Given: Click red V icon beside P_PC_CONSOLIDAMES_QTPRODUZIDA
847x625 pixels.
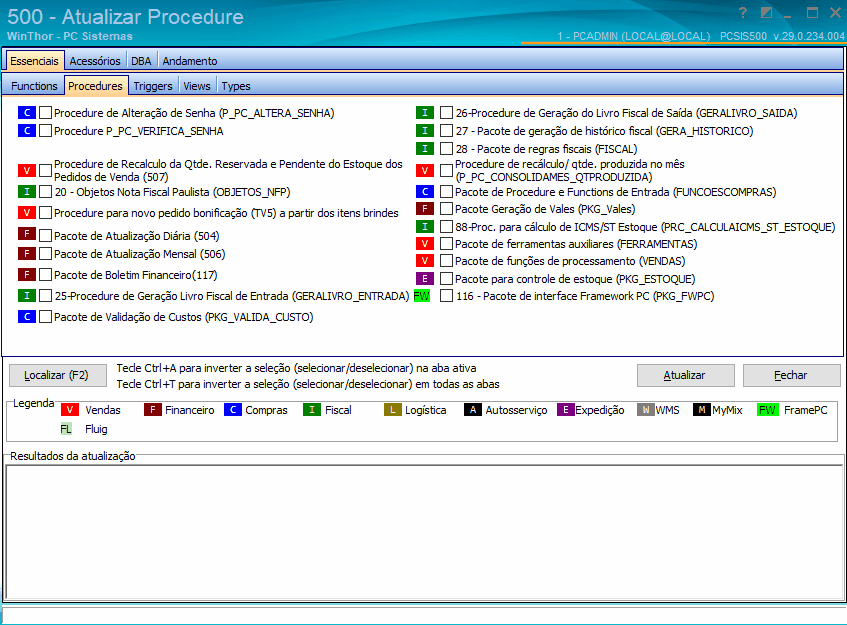Looking at the screenshot, I should coord(425,171).
